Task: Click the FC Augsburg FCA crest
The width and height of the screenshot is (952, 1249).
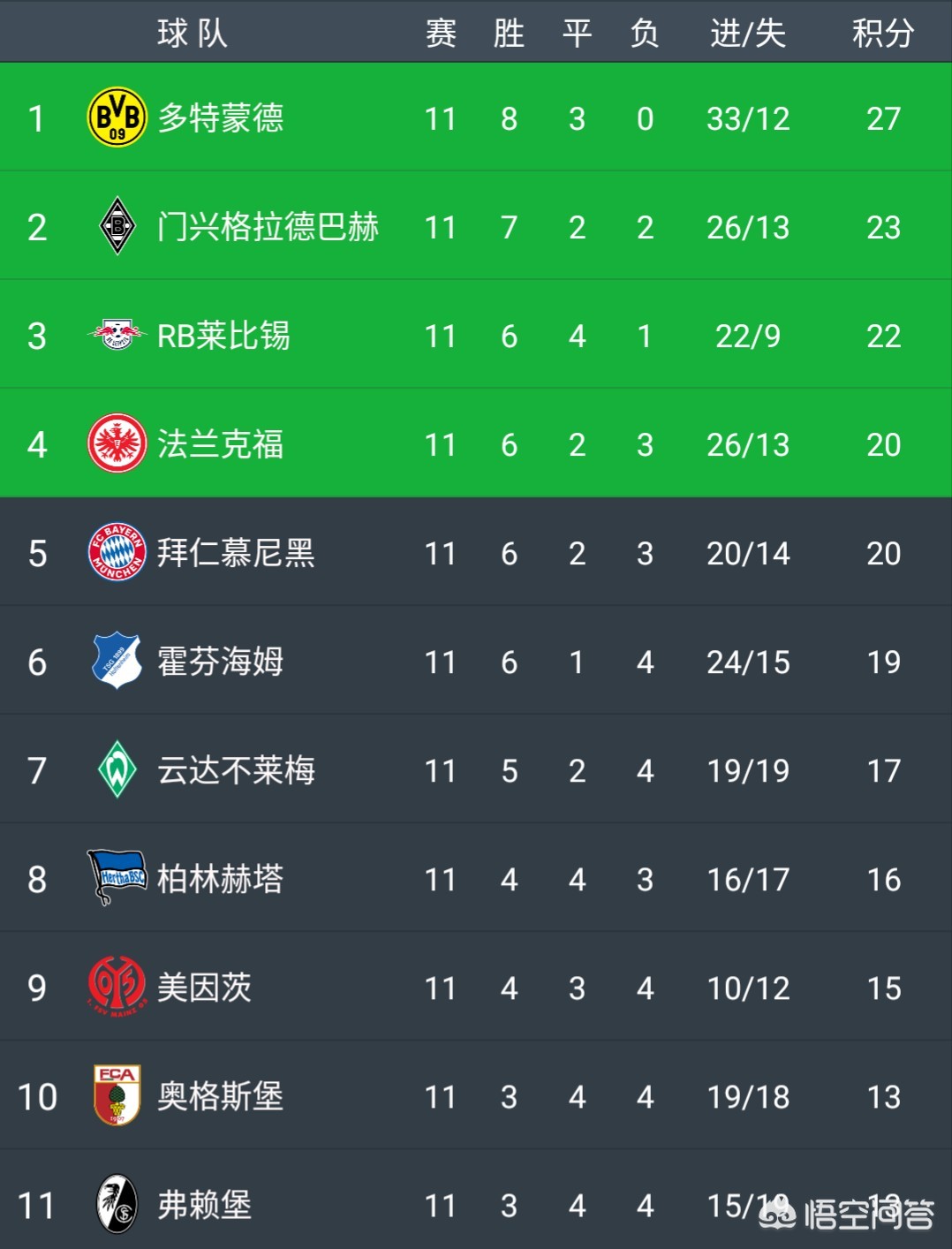Action: tap(117, 1095)
